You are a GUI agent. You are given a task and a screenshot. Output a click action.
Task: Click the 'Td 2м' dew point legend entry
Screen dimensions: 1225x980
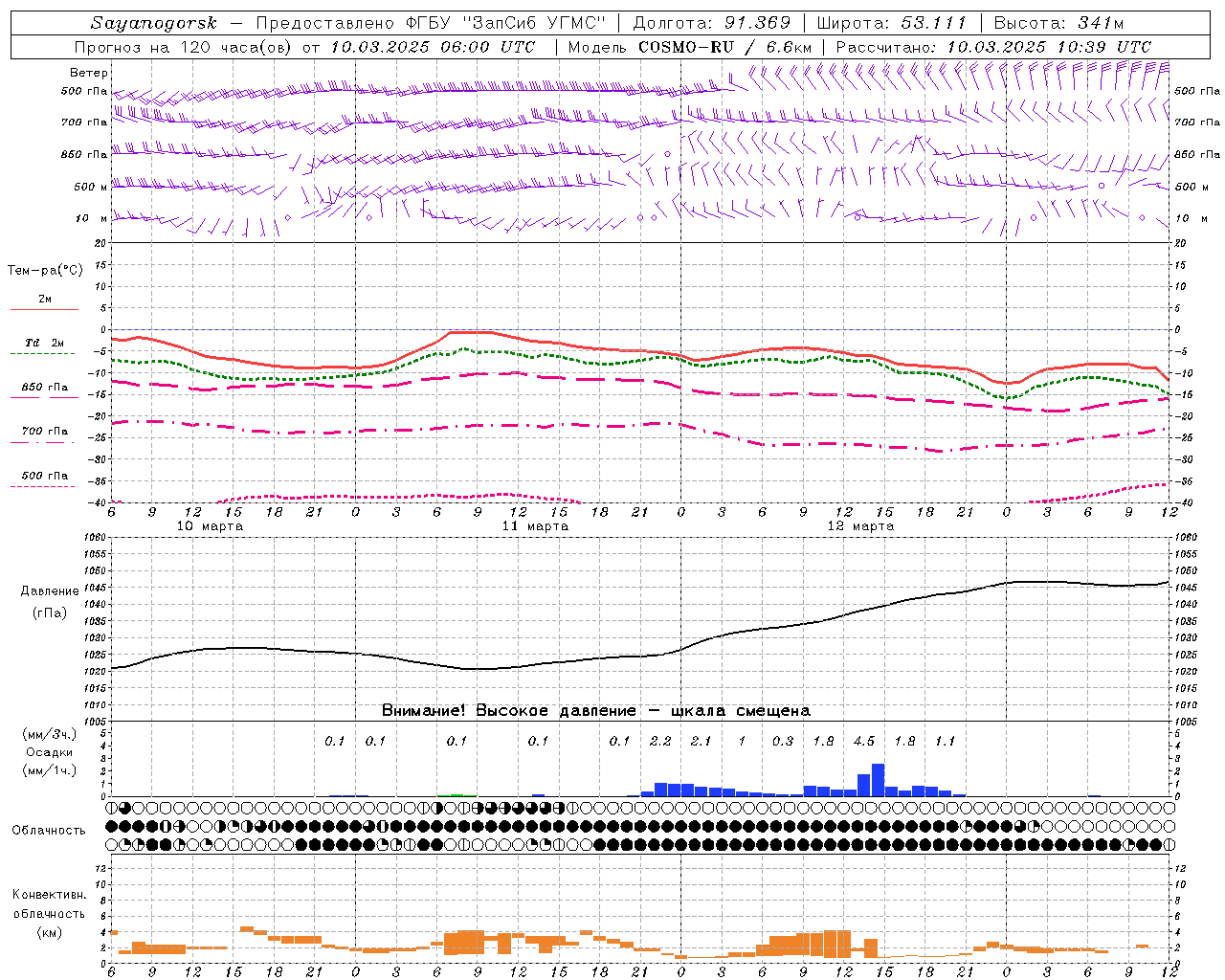click(45, 343)
